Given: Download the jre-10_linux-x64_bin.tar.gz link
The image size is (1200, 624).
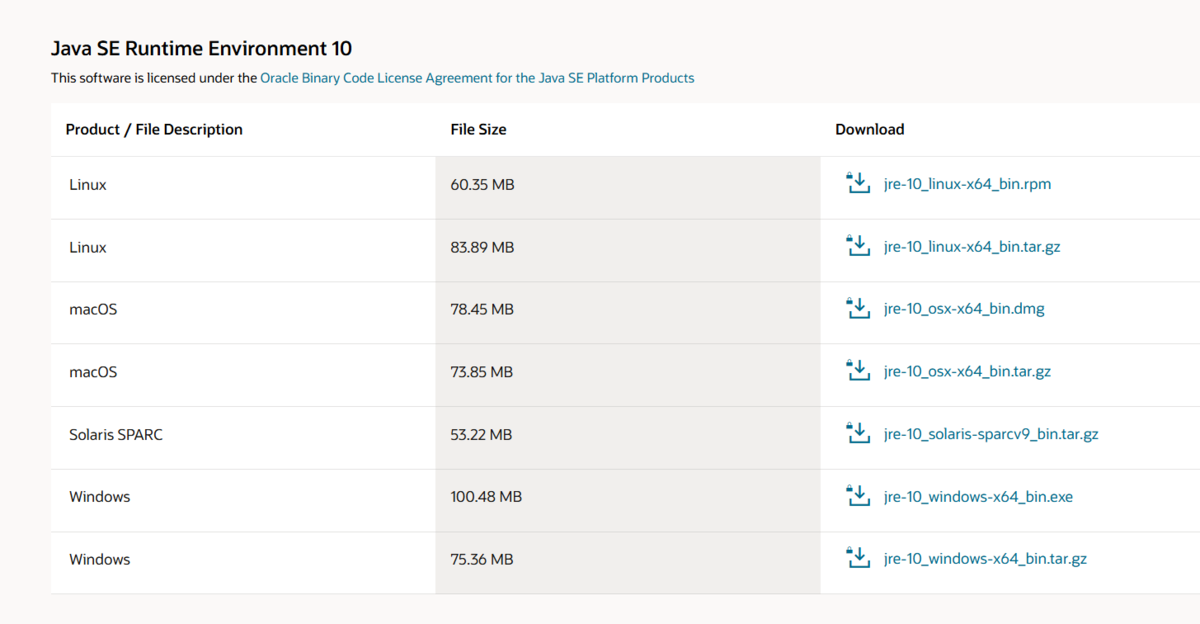Looking at the screenshot, I should [972, 247].
